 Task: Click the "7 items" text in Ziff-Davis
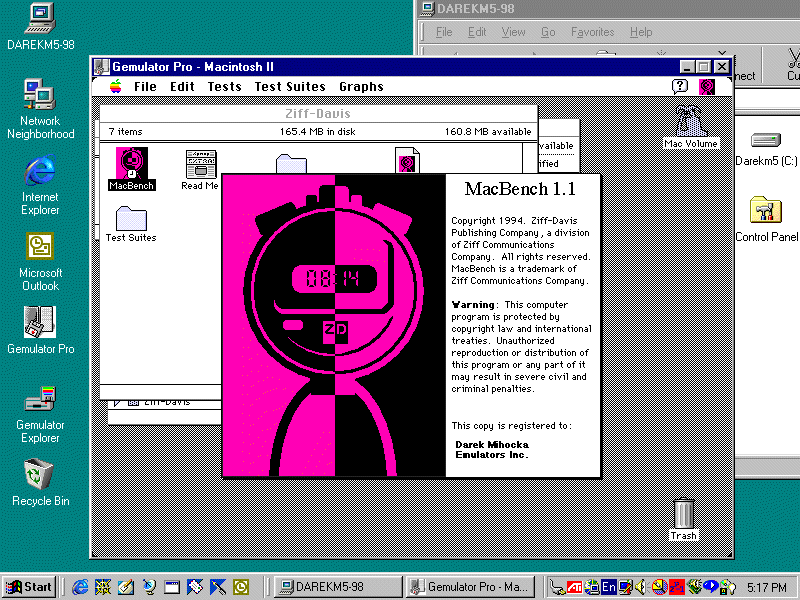(125, 132)
